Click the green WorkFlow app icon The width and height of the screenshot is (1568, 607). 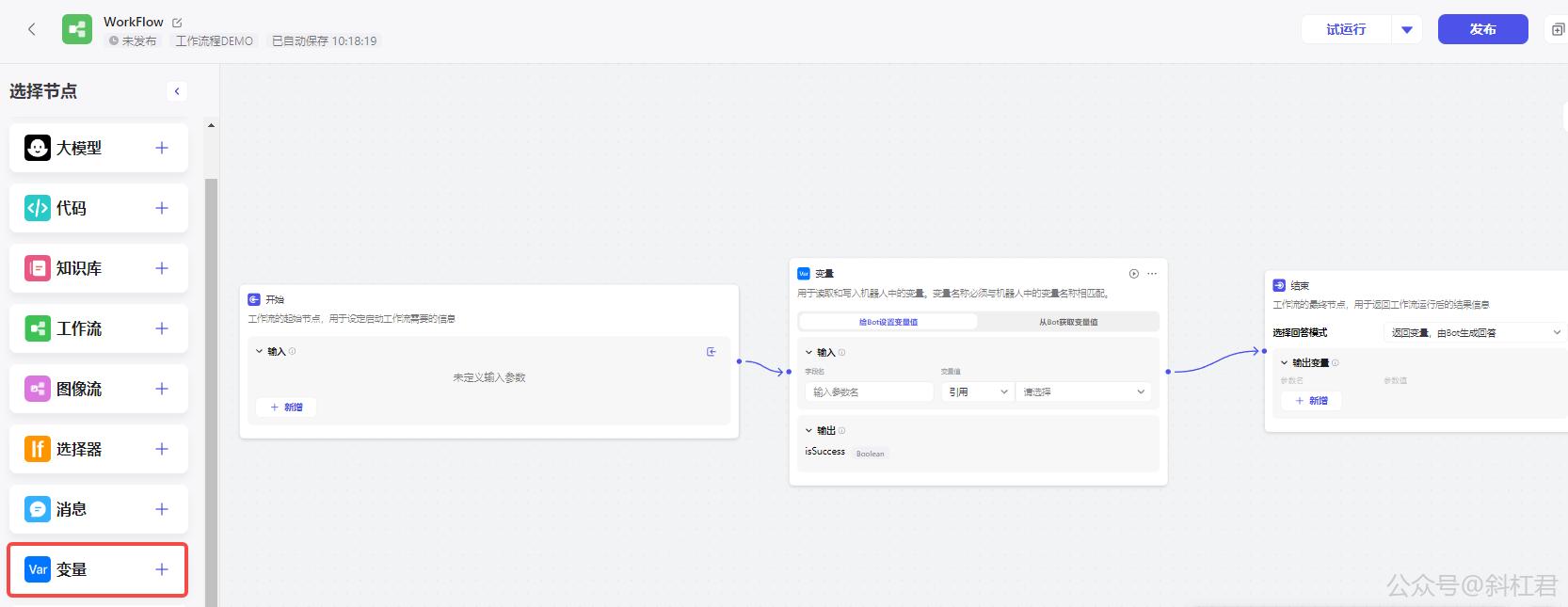pos(77,29)
